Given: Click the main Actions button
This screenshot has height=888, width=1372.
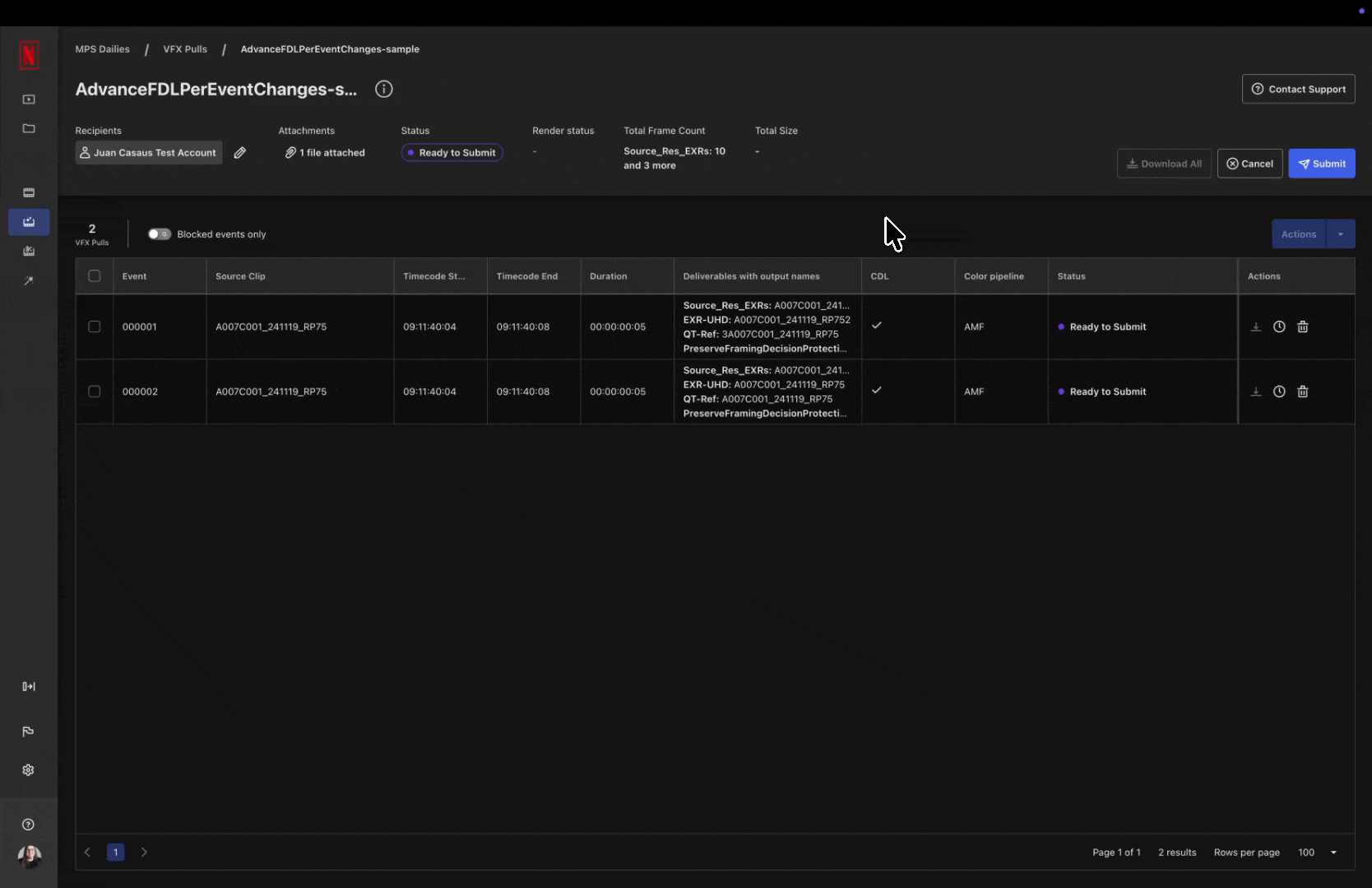Looking at the screenshot, I should pos(1299,234).
